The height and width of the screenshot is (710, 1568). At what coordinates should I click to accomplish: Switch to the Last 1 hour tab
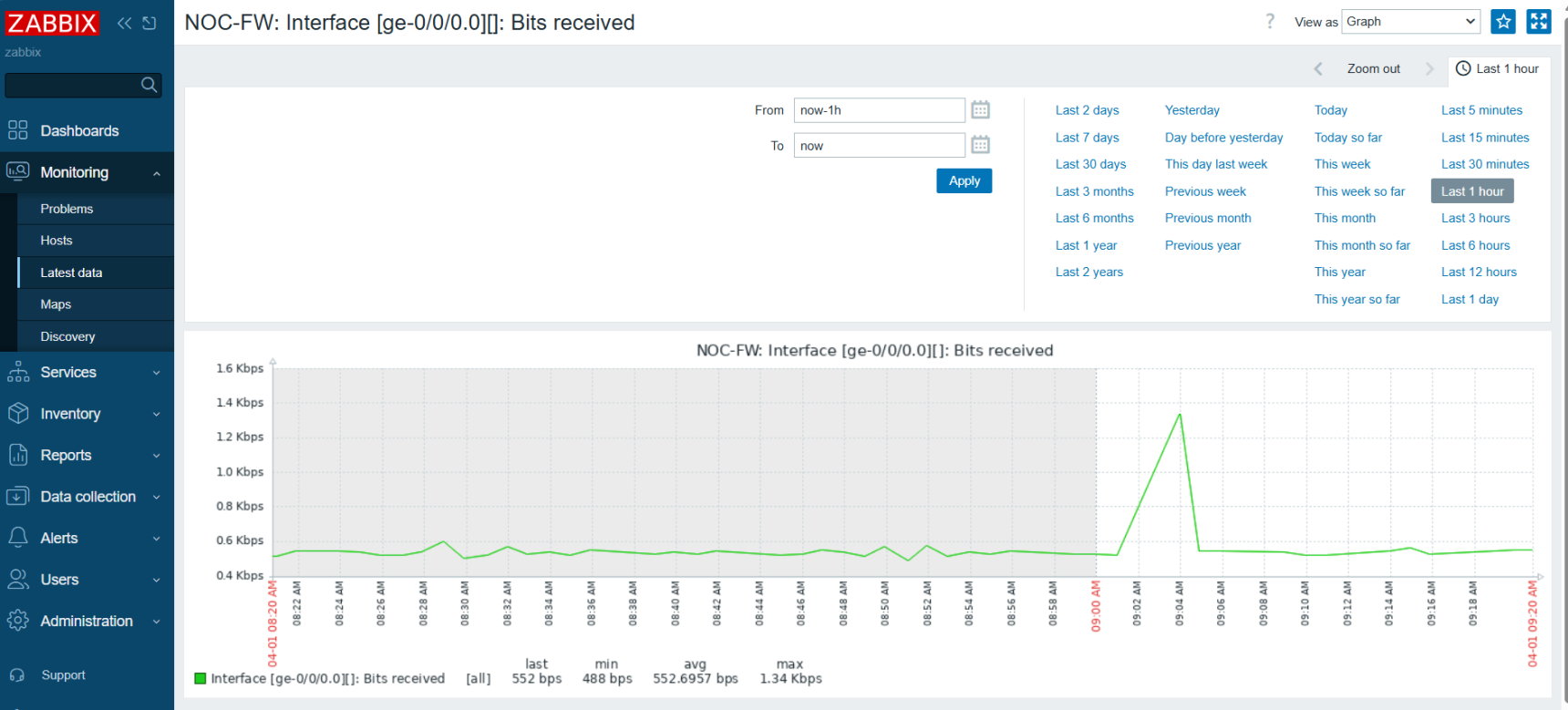point(1498,68)
